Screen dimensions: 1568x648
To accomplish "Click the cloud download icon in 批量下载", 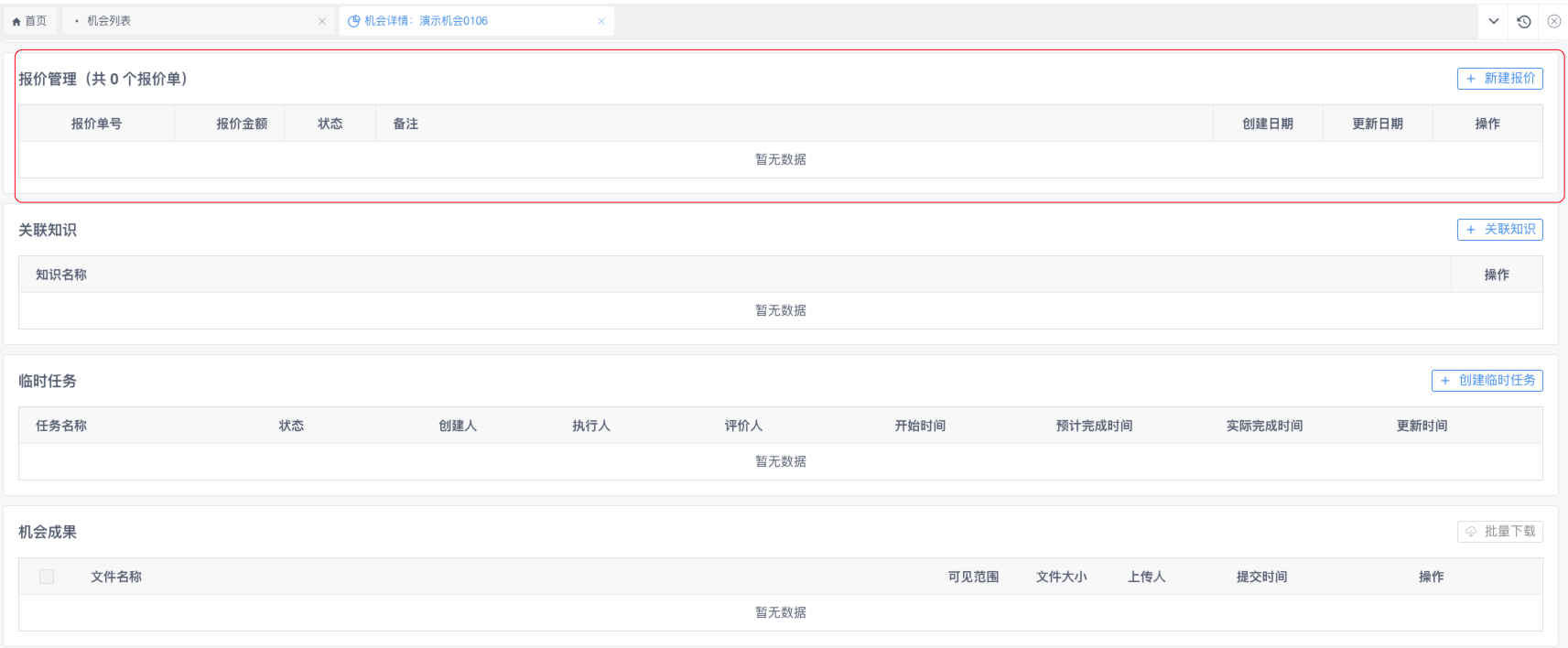I will coord(1471,532).
